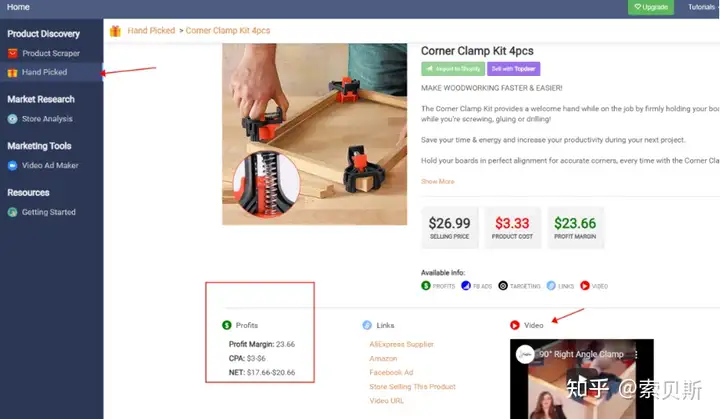This screenshot has width=720, height=419.
Task: Open the Getting Started icon
Action: pos(12,212)
